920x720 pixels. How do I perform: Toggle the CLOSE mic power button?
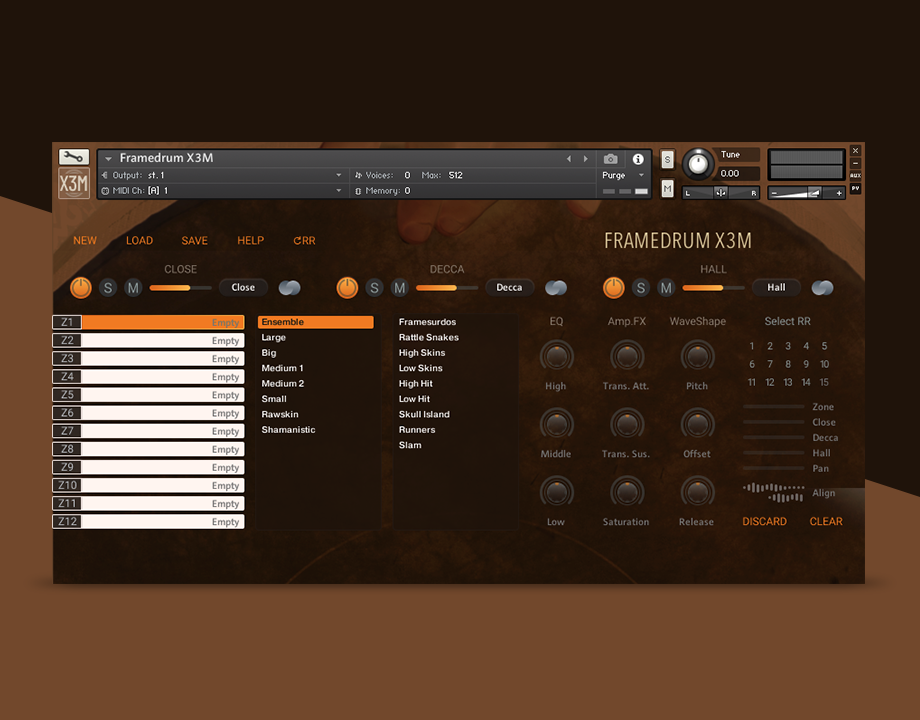pyautogui.click(x=81, y=288)
